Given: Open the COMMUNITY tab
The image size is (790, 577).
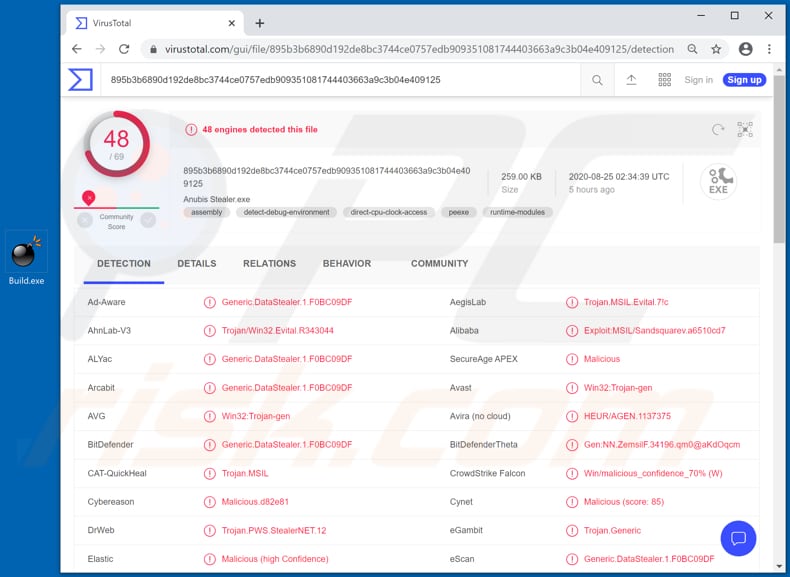Looking at the screenshot, I should 439,264.
